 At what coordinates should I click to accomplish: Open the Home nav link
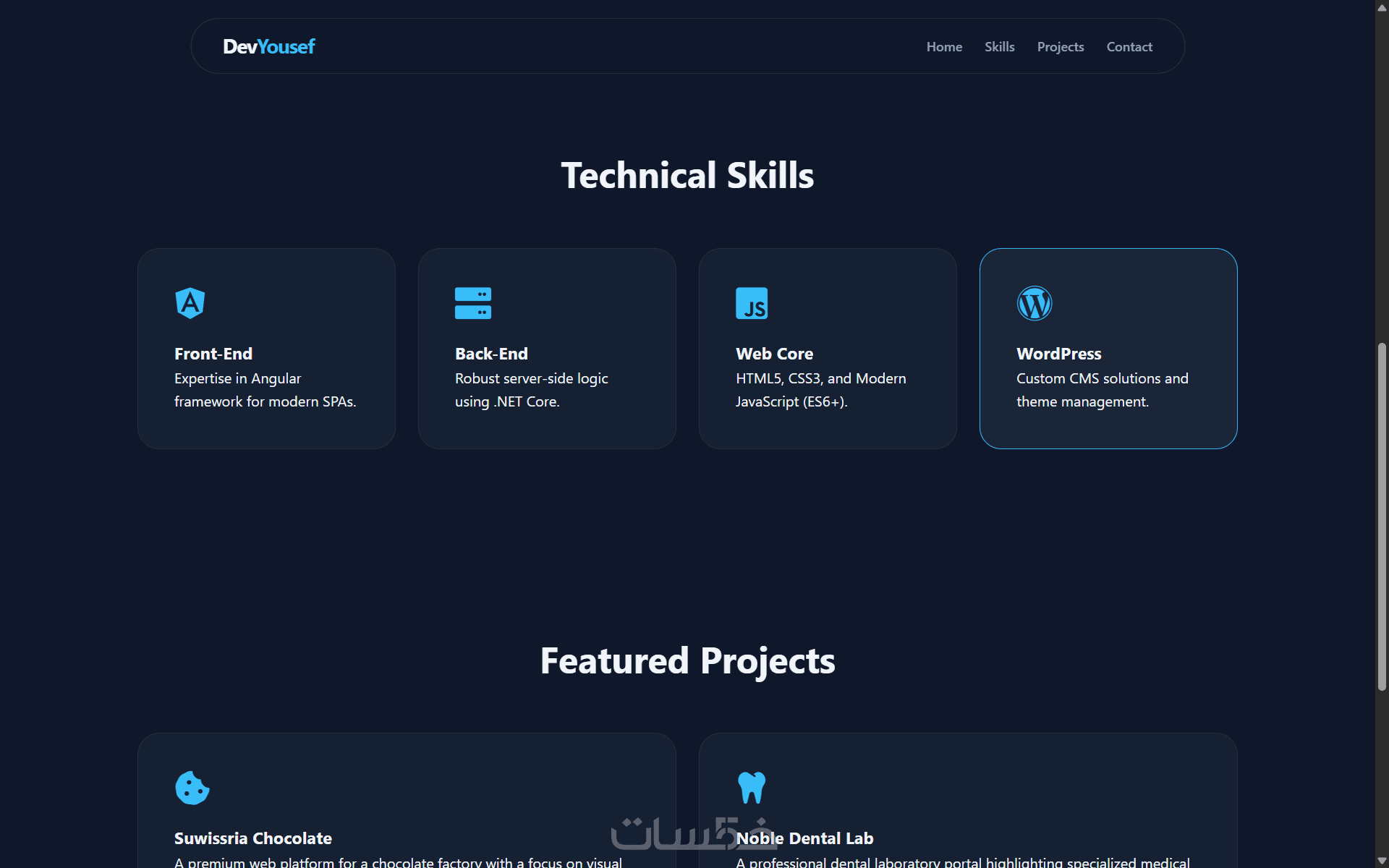pos(944,46)
